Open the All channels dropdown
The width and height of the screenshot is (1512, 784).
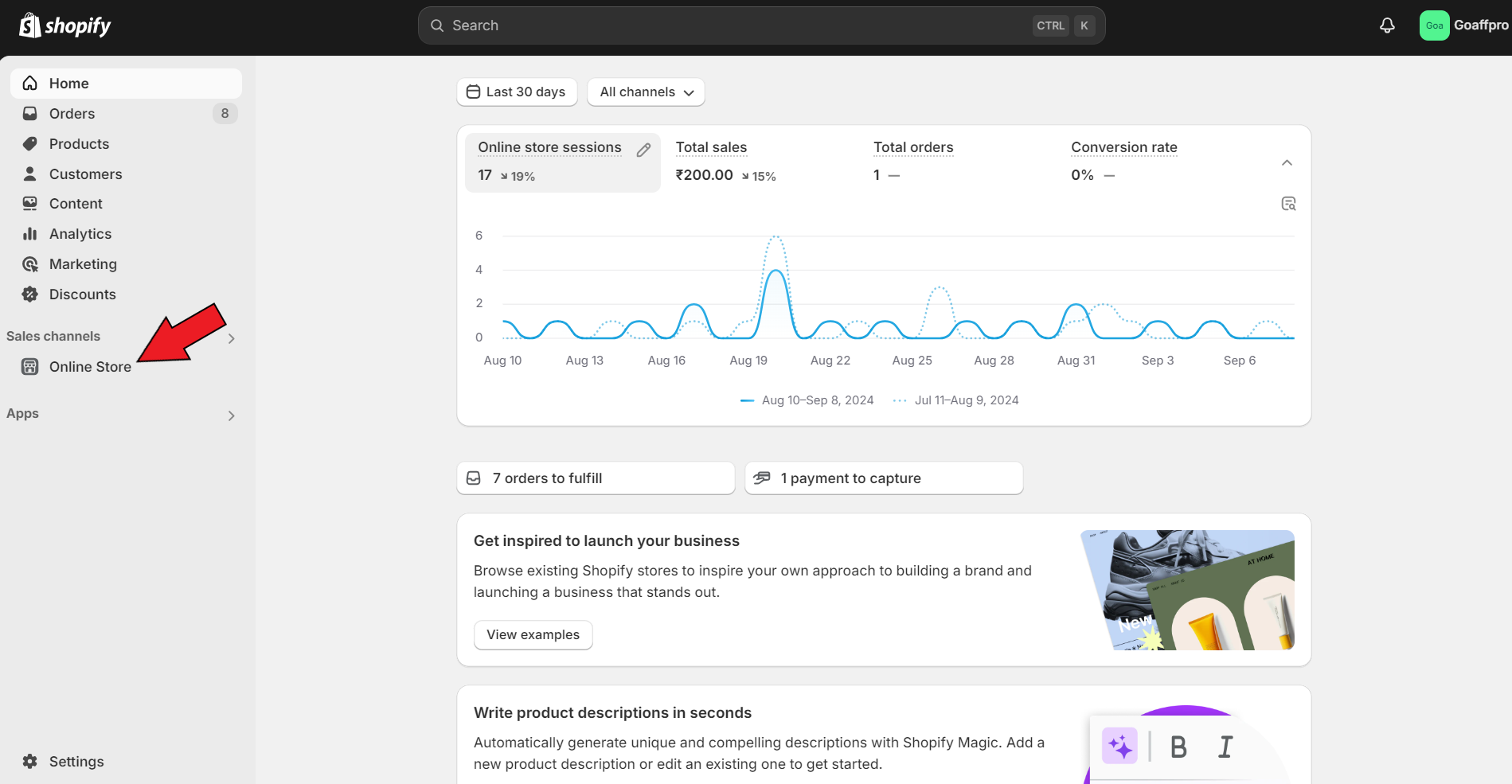pos(646,92)
